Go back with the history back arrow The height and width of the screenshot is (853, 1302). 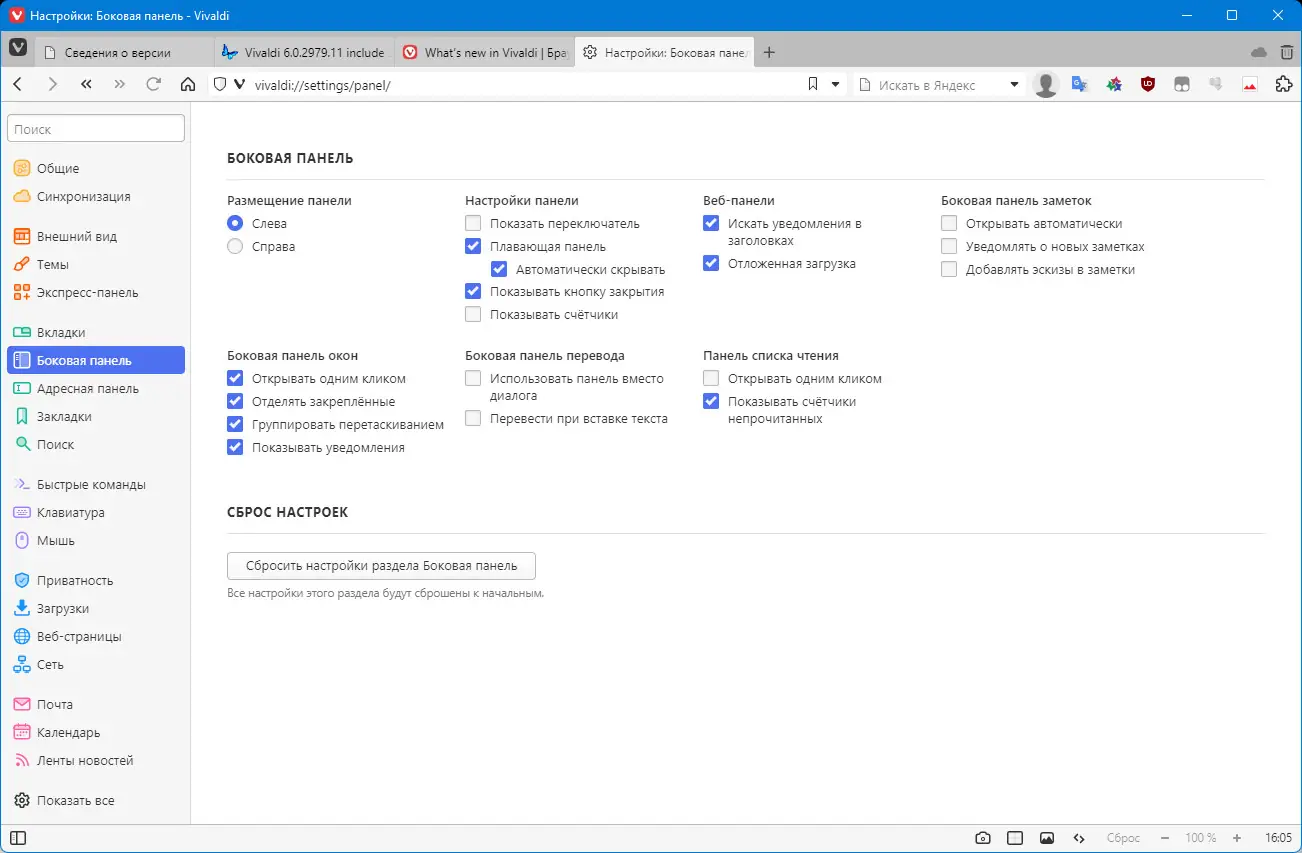pyautogui.click(x=18, y=85)
